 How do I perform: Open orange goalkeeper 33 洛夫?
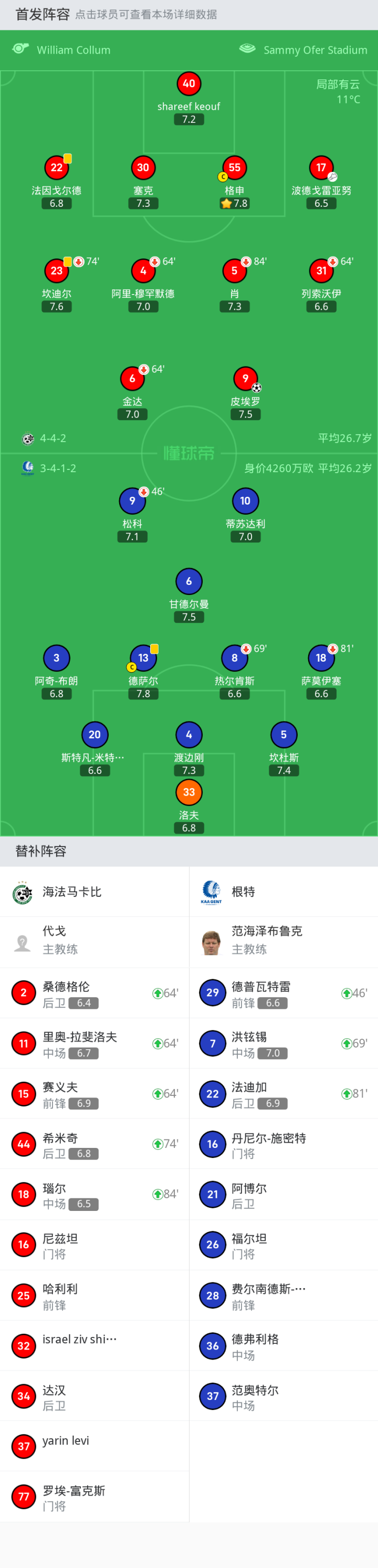[188, 792]
